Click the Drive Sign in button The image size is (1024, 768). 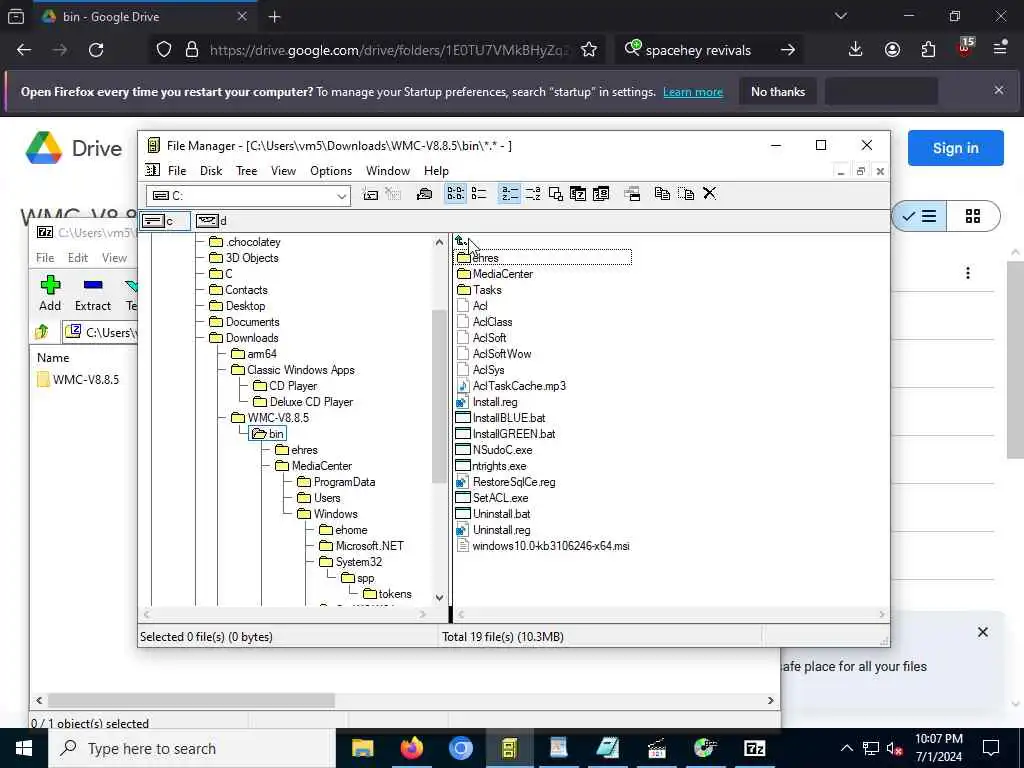(x=955, y=148)
